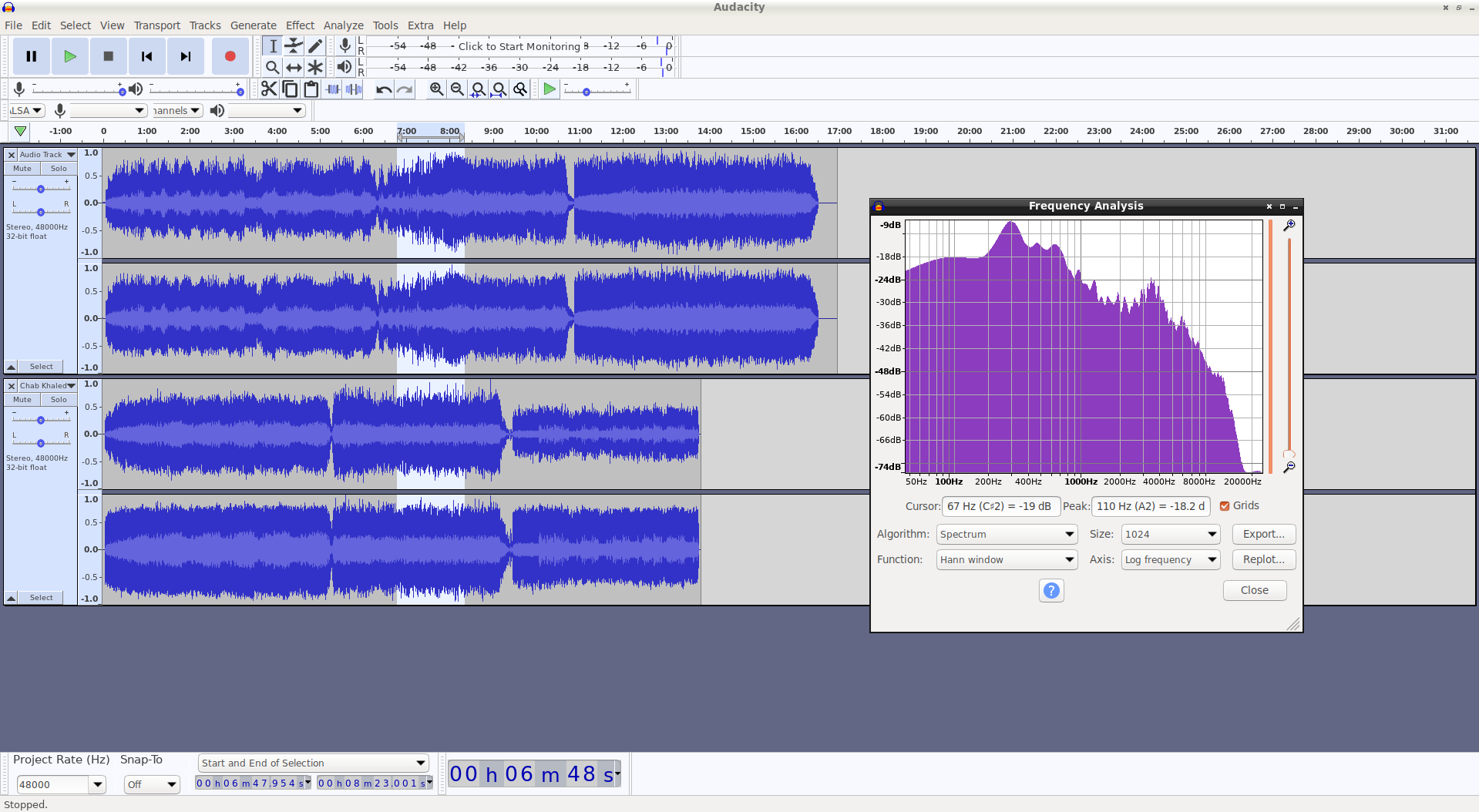
Task: Adjust the Audio Track gain slider
Action: 41,189
